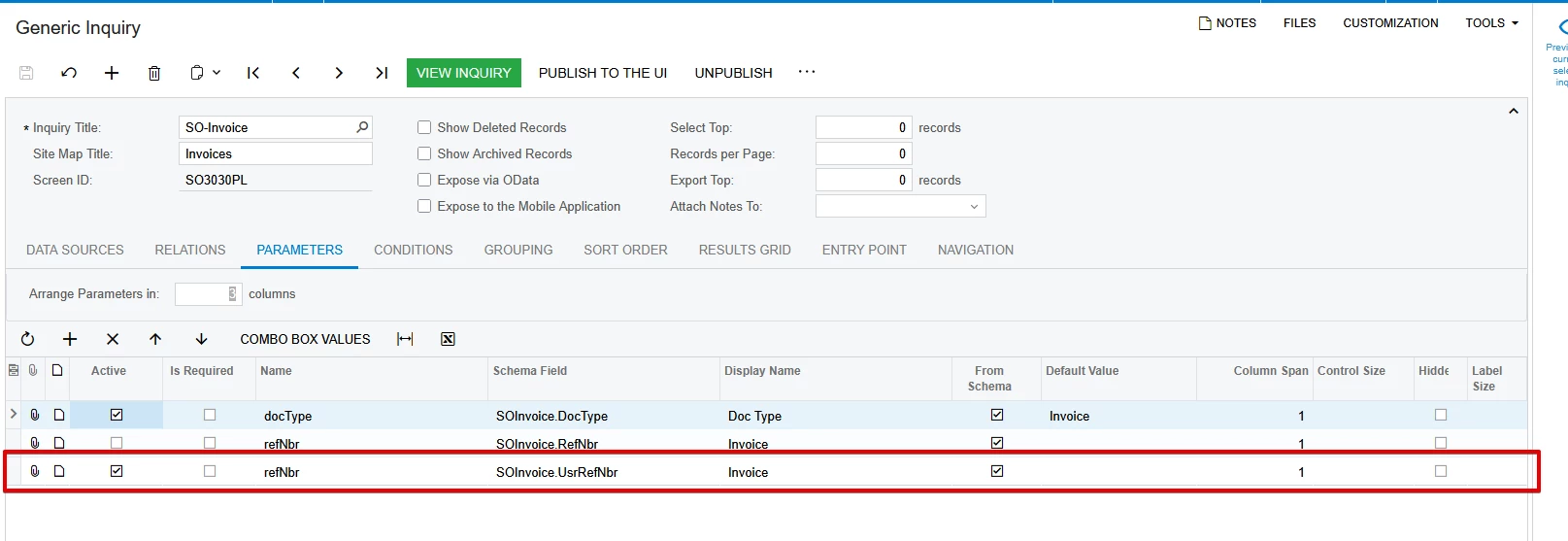Move parameter row up
The height and width of the screenshot is (541, 1568).
[155, 339]
